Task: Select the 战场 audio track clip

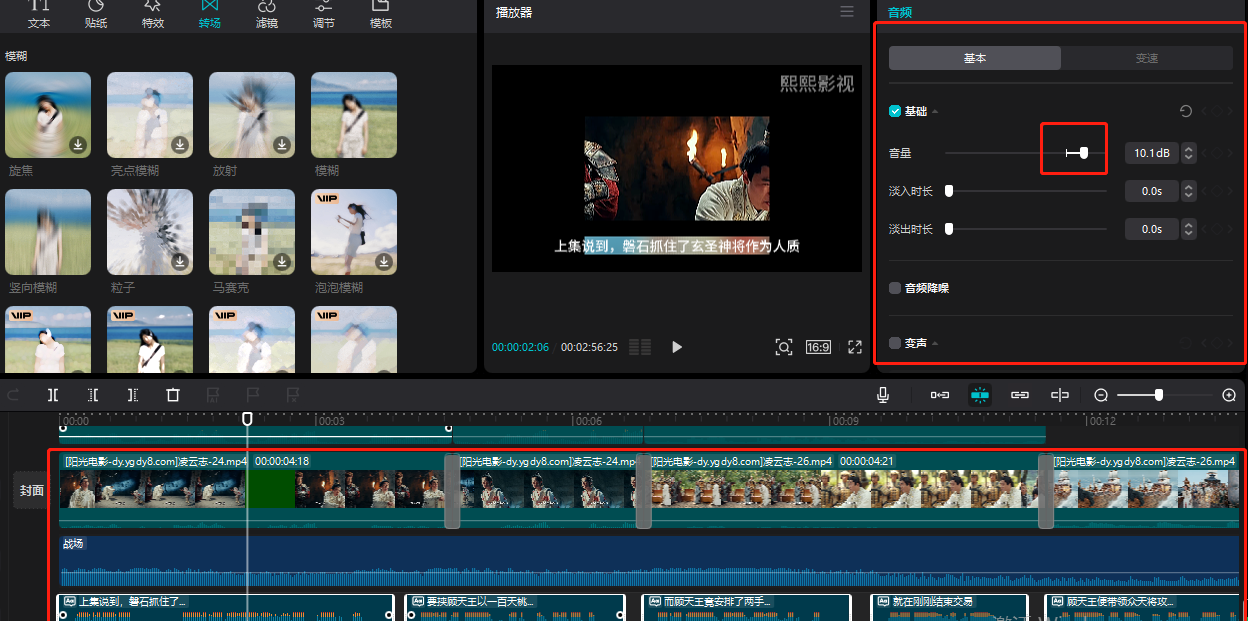Action: coord(649,560)
